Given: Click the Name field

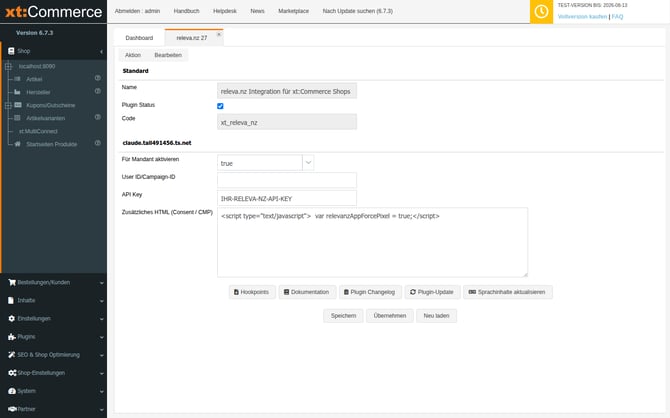Looking at the screenshot, I should (287, 91).
